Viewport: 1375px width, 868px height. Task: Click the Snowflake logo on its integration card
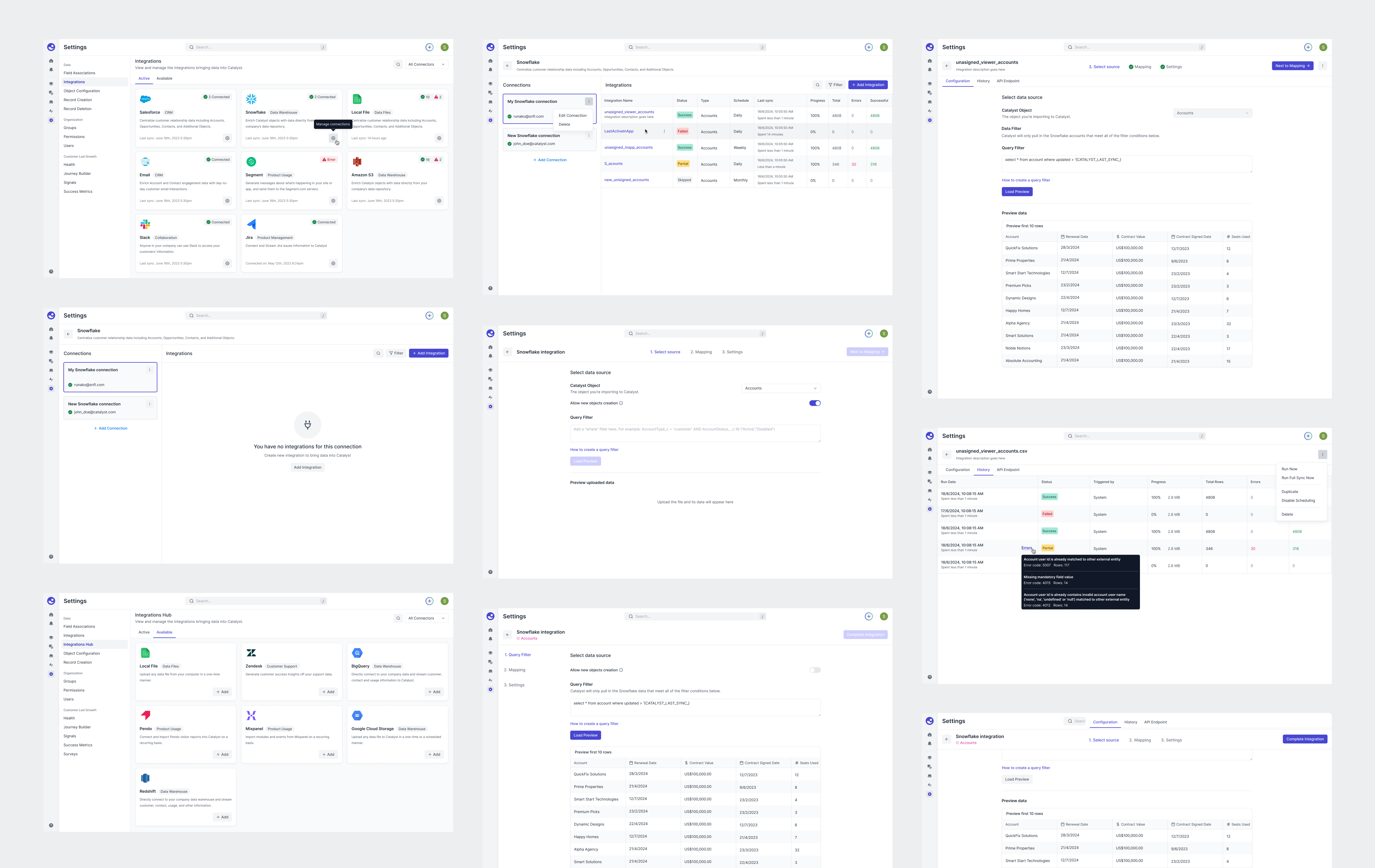point(251,99)
